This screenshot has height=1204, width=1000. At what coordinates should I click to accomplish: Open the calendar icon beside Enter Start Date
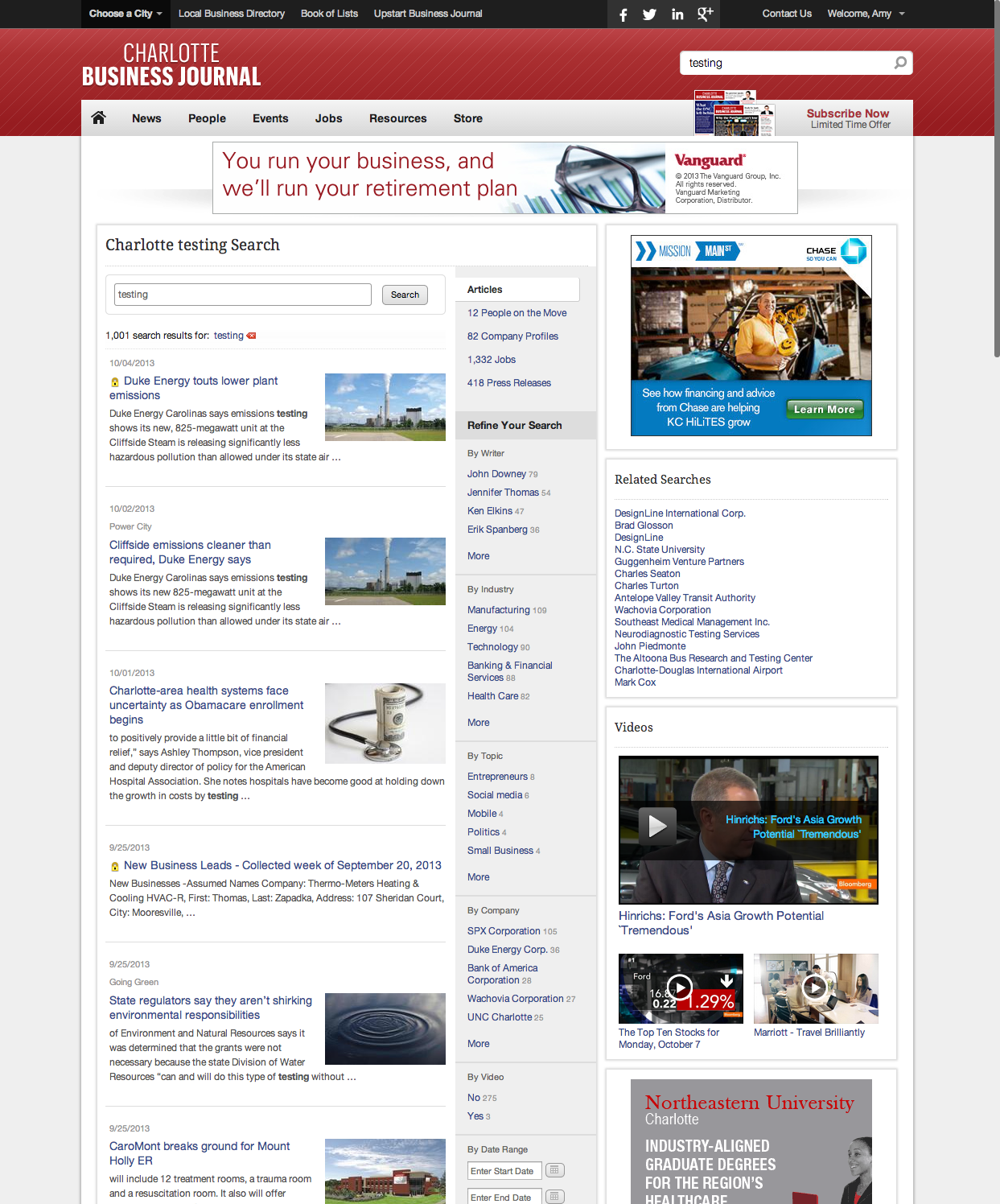tap(554, 1170)
